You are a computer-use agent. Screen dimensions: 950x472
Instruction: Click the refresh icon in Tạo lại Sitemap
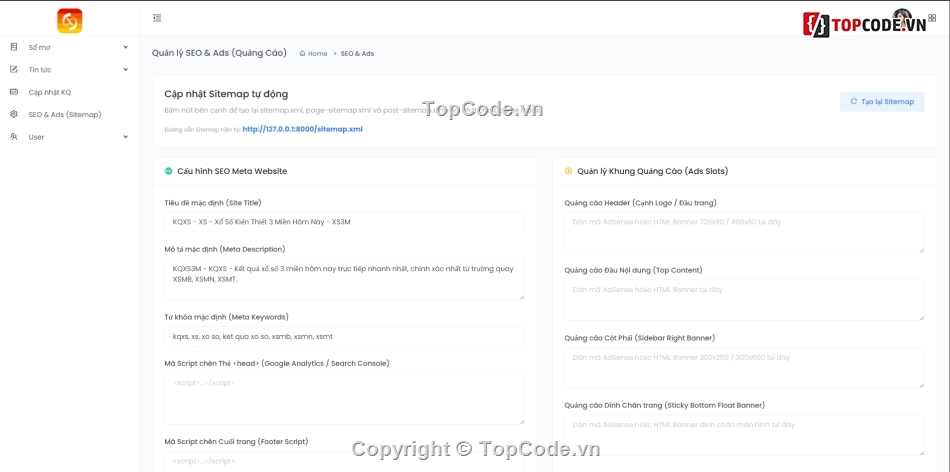tap(854, 102)
